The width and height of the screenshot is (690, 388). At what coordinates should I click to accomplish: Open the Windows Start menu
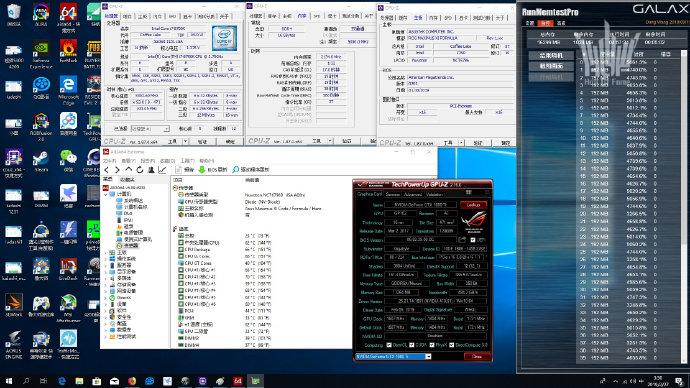point(8,381)
